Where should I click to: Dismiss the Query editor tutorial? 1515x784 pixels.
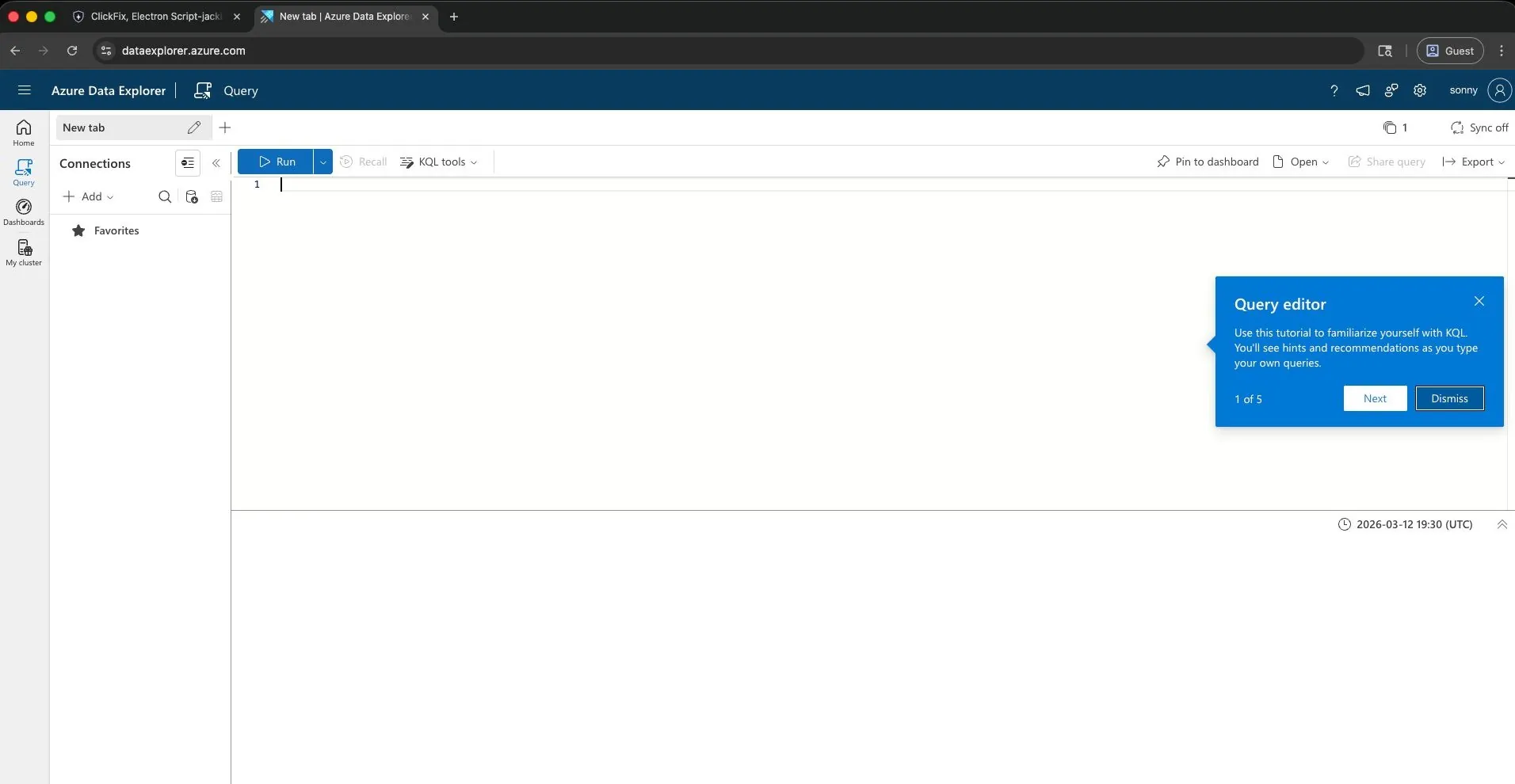pos(1450,398)
